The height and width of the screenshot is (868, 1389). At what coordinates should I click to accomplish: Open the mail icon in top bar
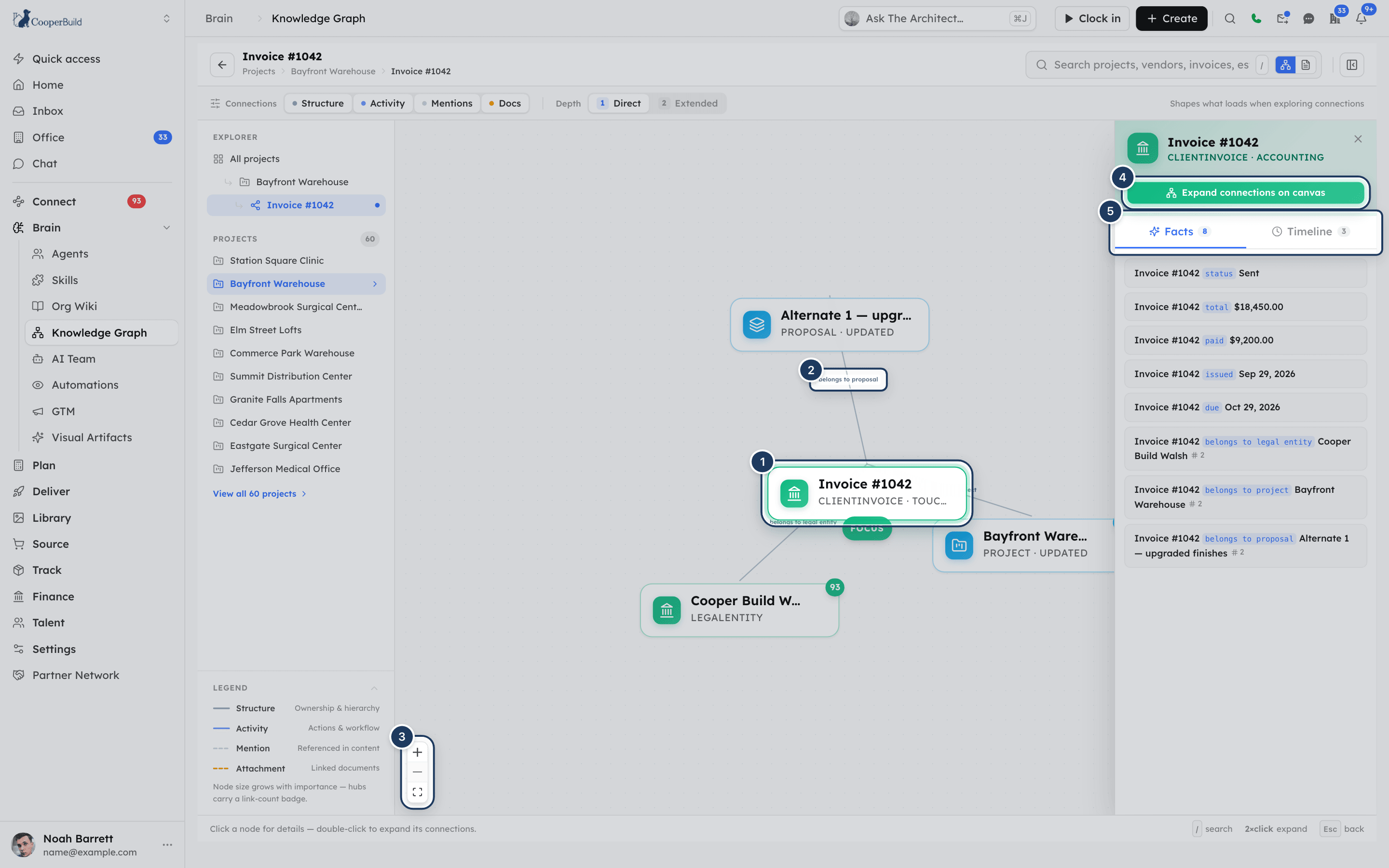pos(1282,18)
